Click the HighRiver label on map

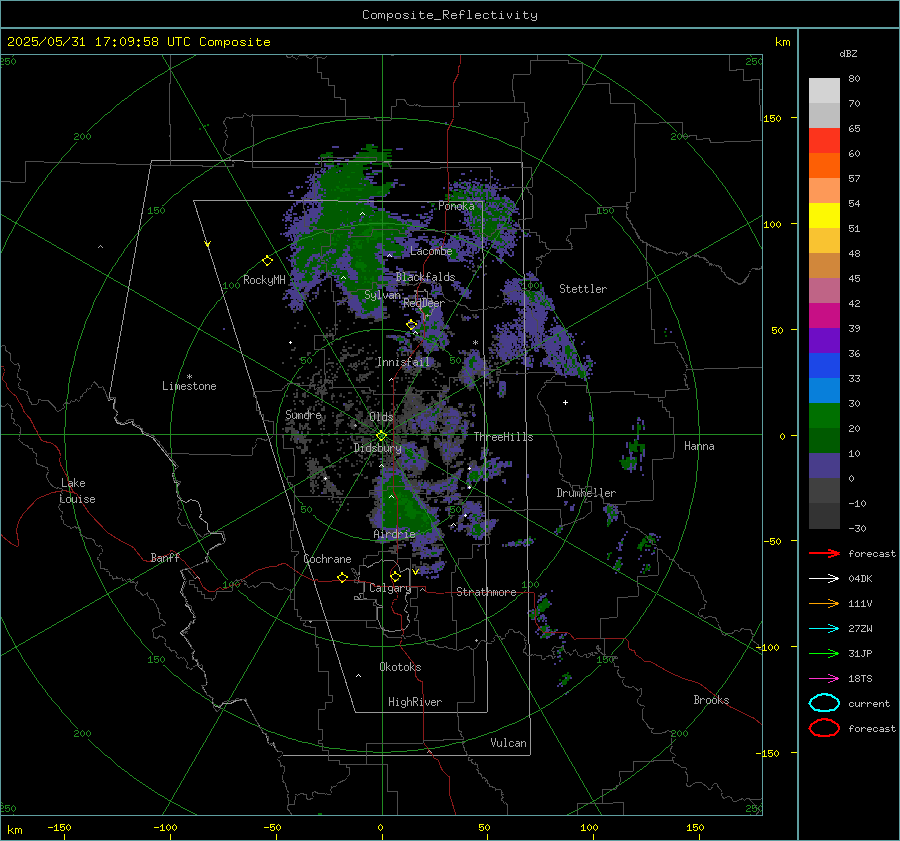[415, 702]
